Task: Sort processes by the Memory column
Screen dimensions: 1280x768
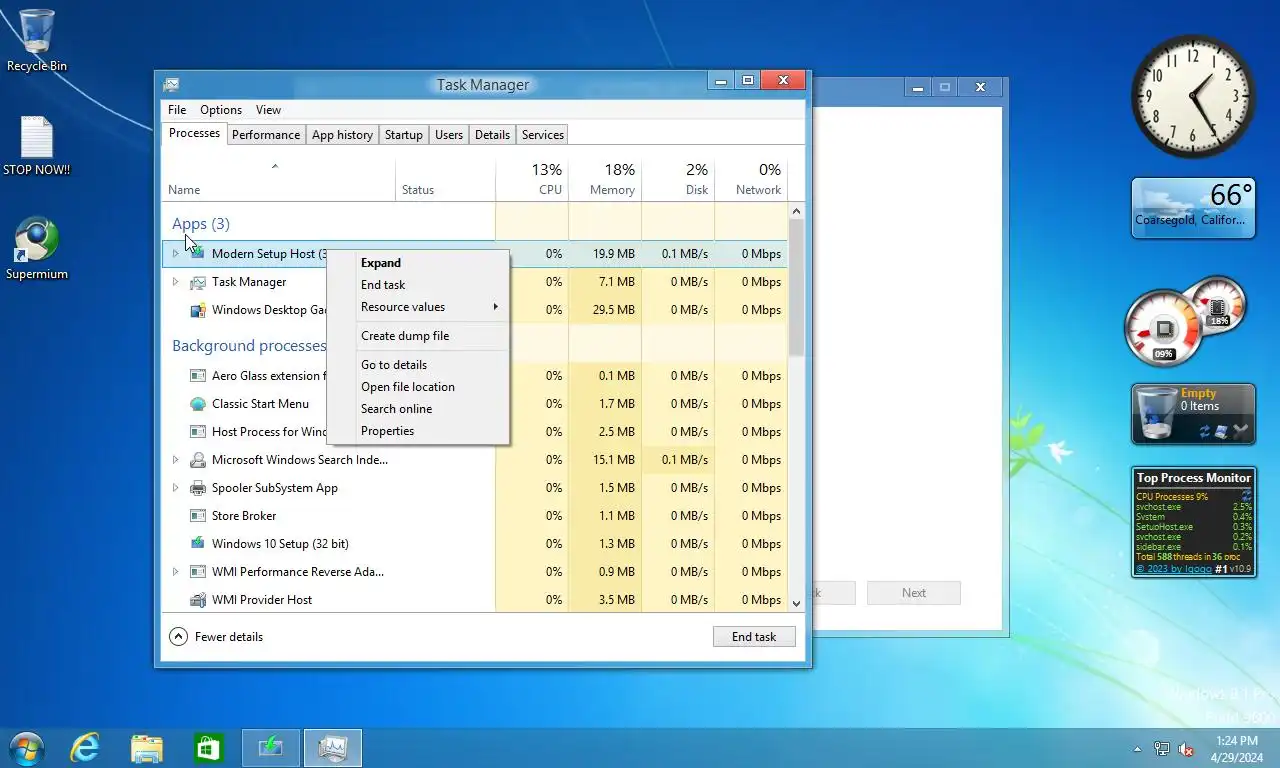Action: tap(605, 179)
